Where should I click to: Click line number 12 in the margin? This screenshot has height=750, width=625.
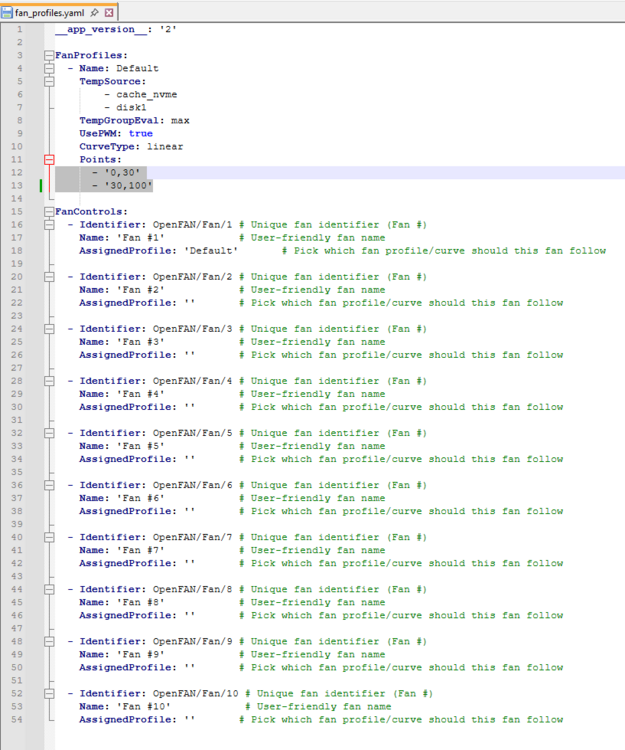(17, 173)
